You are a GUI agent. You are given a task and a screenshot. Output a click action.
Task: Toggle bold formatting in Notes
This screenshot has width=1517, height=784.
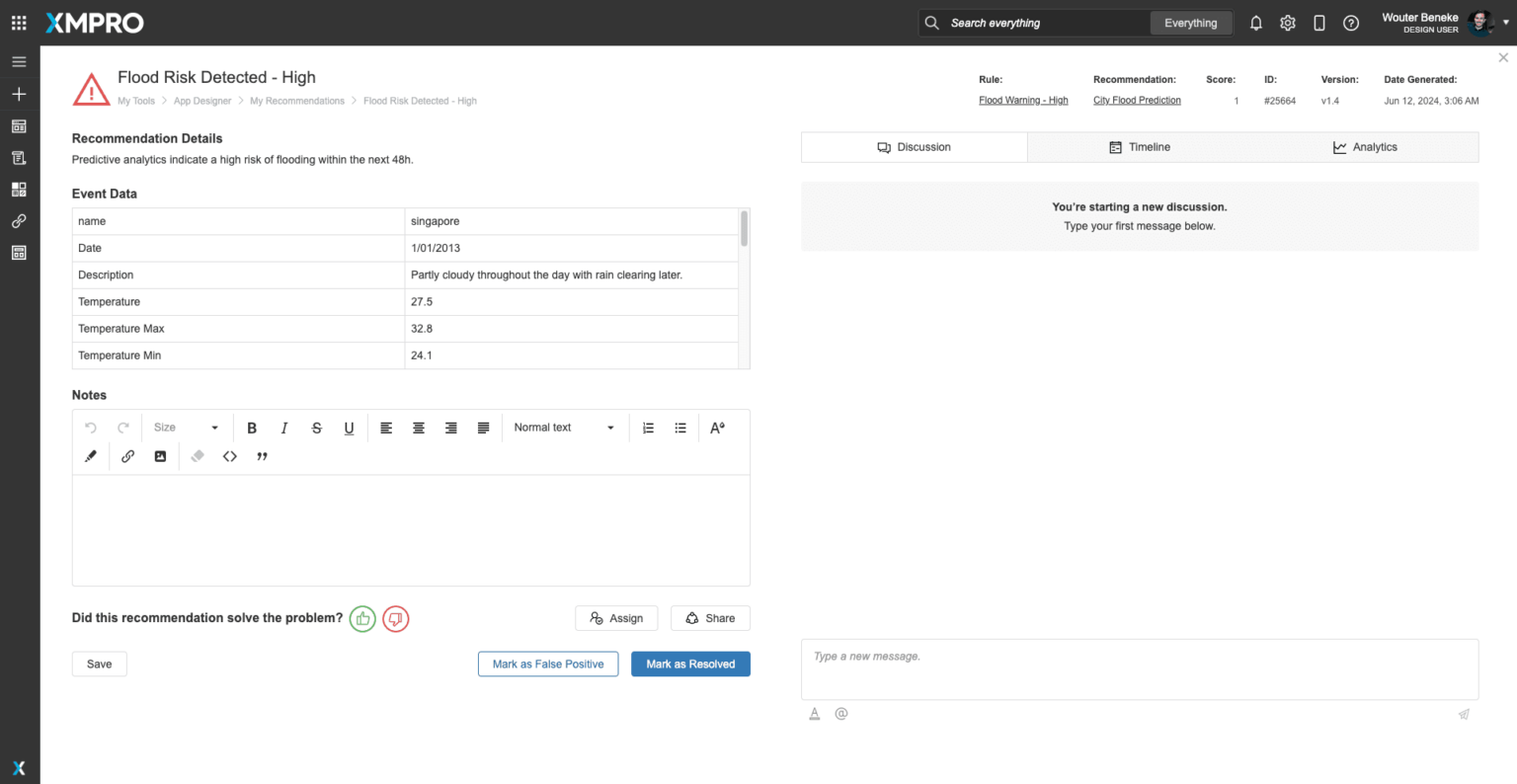pyautogui.click(x=252, y=428)
